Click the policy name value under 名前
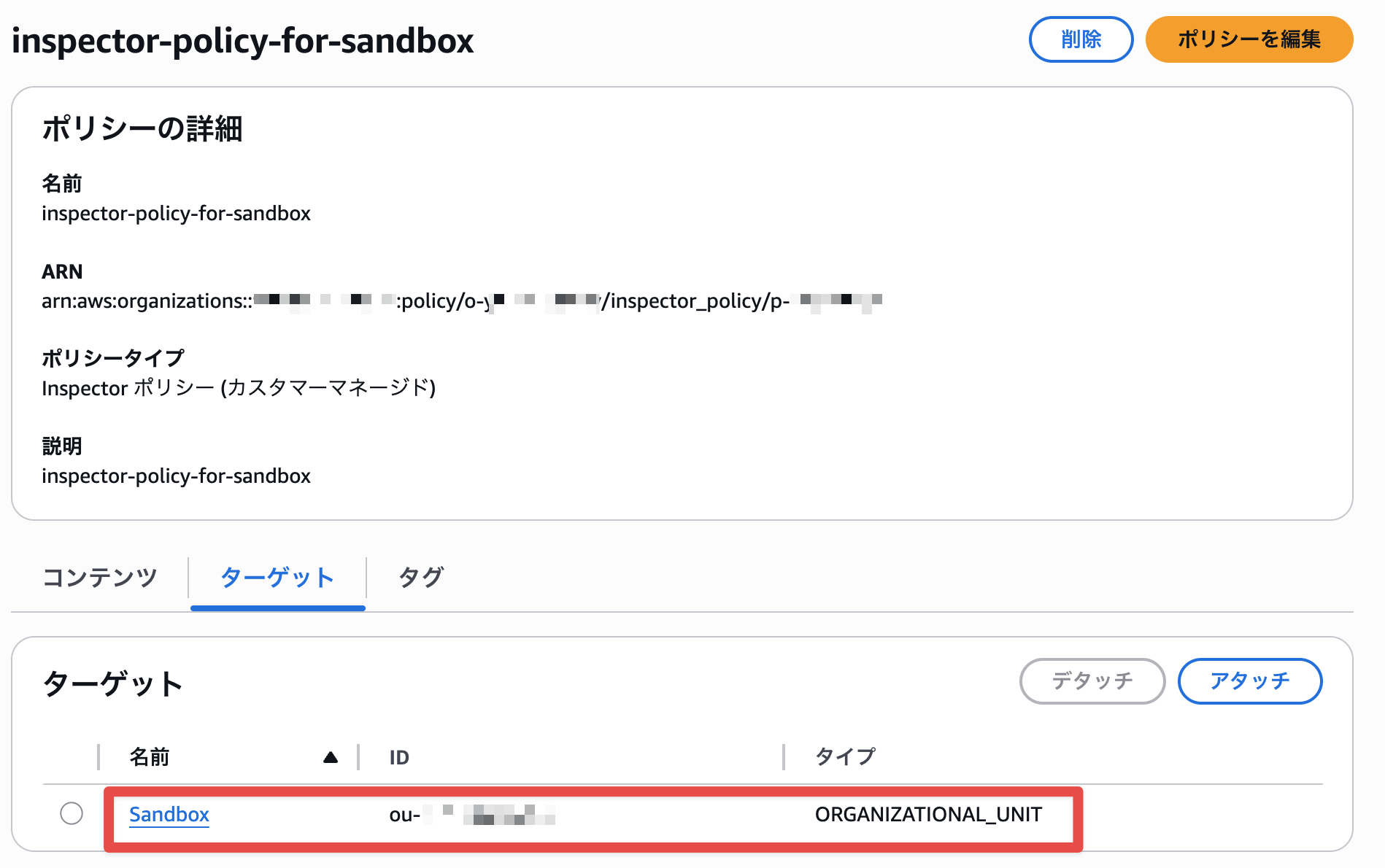Viewport: 1385px width, 868px height. pos(176,214)
